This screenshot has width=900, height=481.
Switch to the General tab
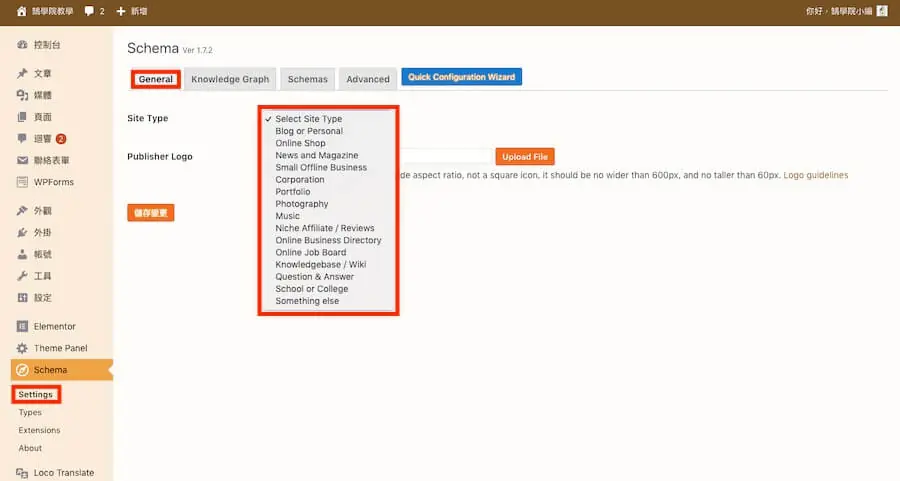pyautogui.click(x=156, y=79)
